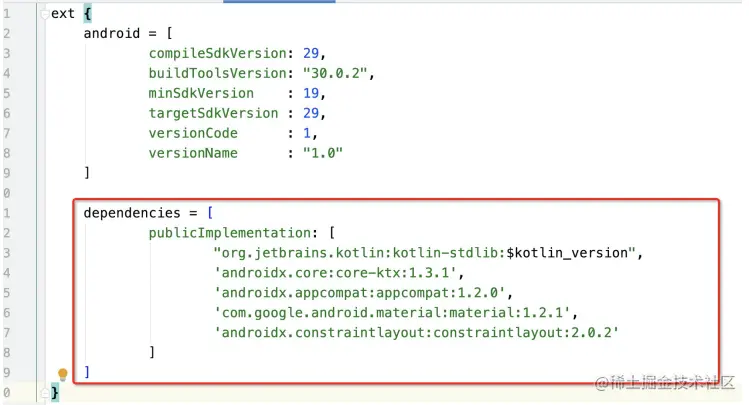Click the "1.0" versionName value
The image size is (749, 405).
[x=323, y=153]
